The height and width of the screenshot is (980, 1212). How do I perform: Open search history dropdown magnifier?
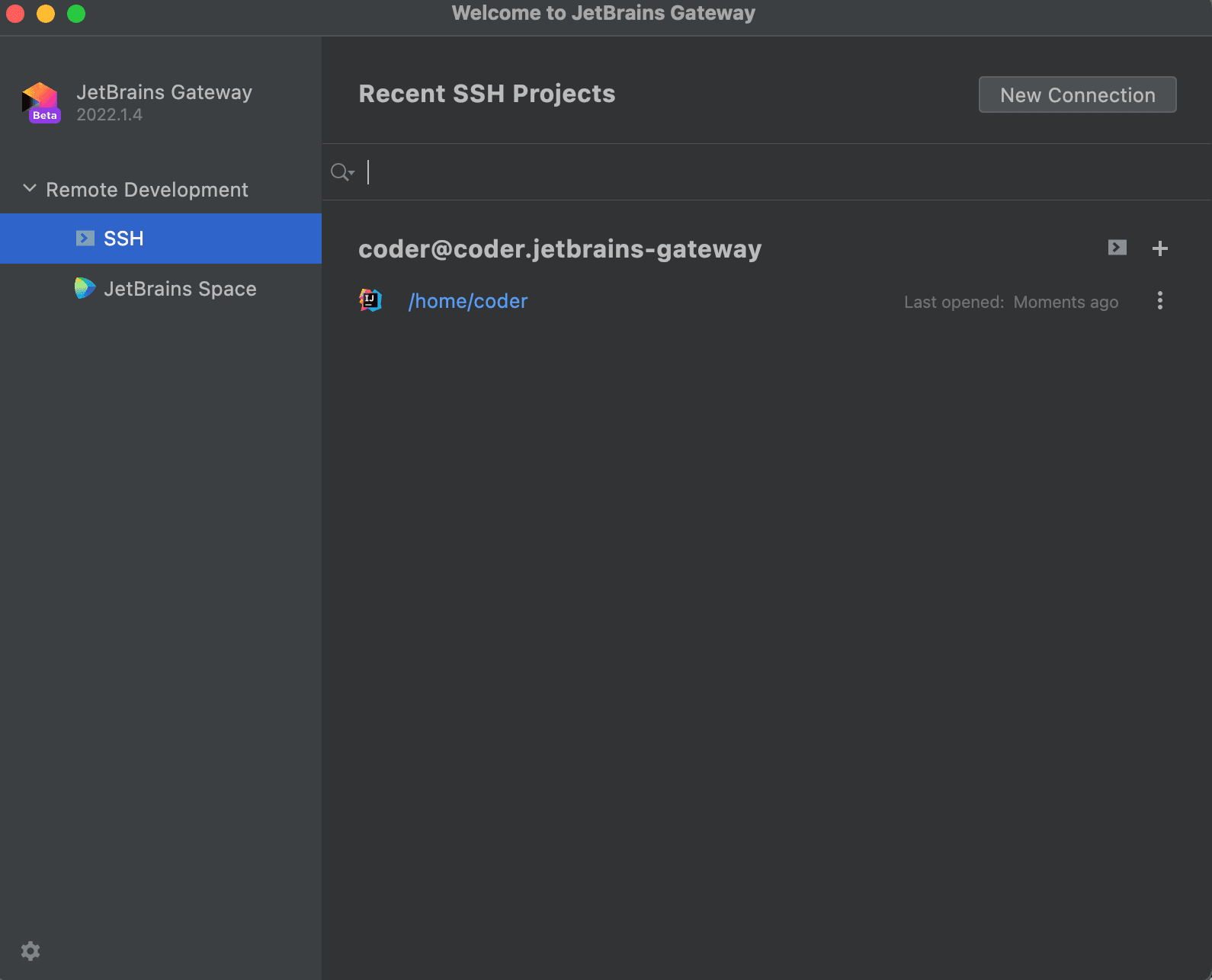[x=342, y=172]
